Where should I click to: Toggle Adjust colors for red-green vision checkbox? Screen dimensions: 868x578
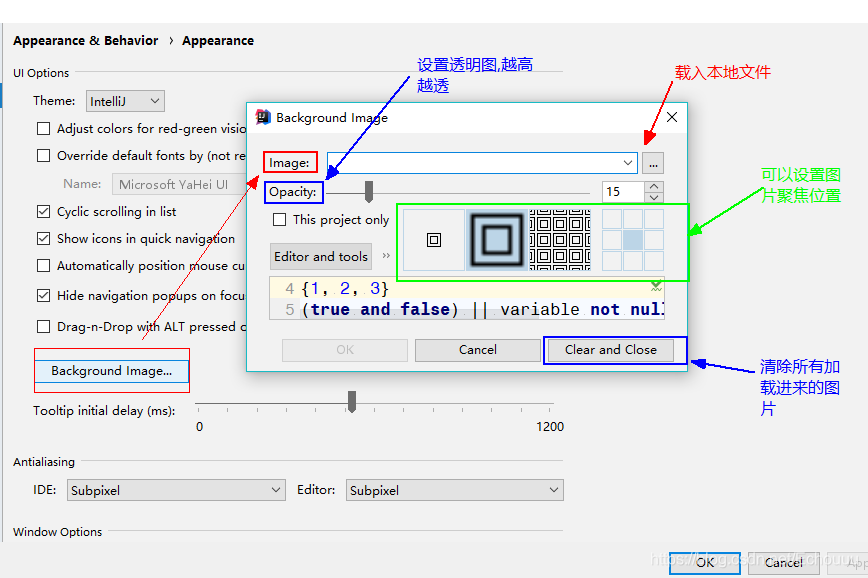coord(43,128)
